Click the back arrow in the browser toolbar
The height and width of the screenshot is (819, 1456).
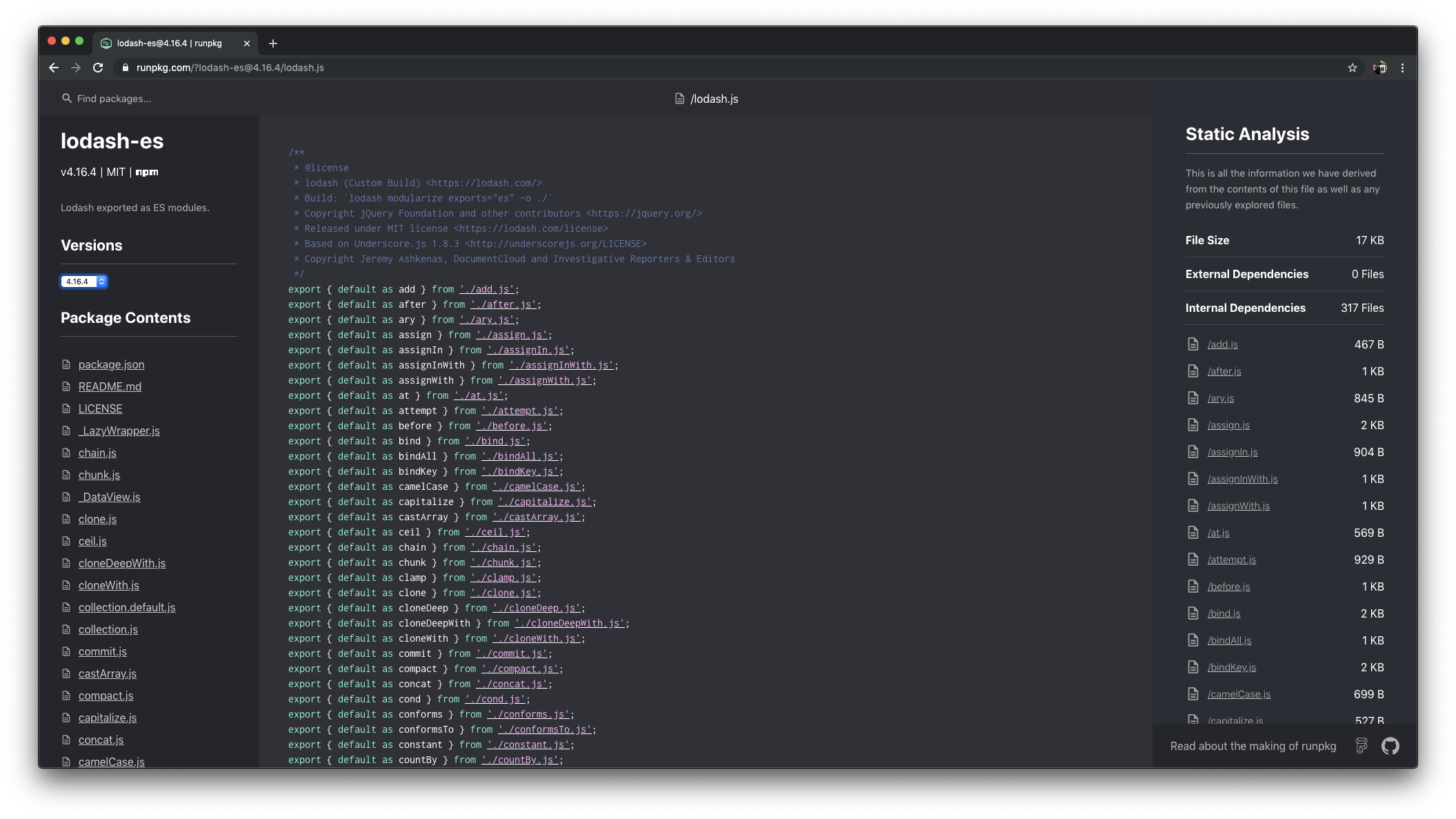pos(53,68)
